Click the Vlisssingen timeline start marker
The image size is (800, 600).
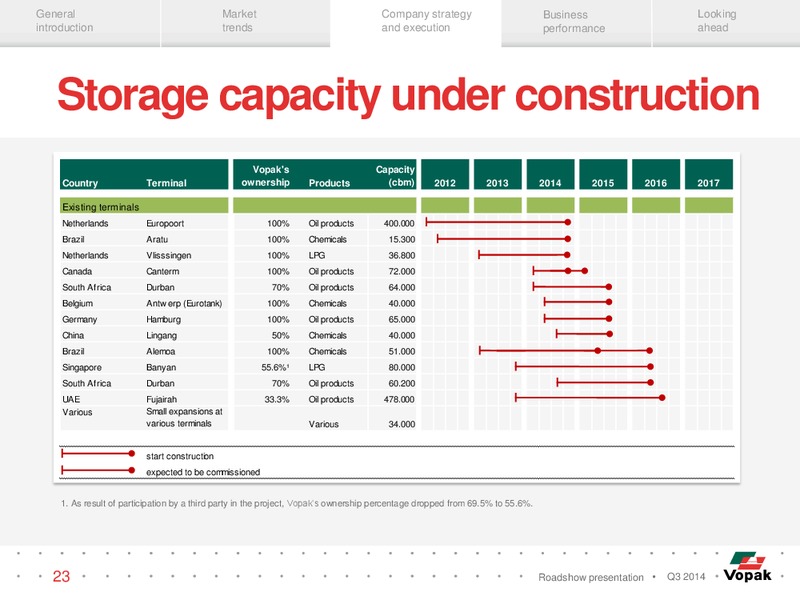click(x=479, y=254)
